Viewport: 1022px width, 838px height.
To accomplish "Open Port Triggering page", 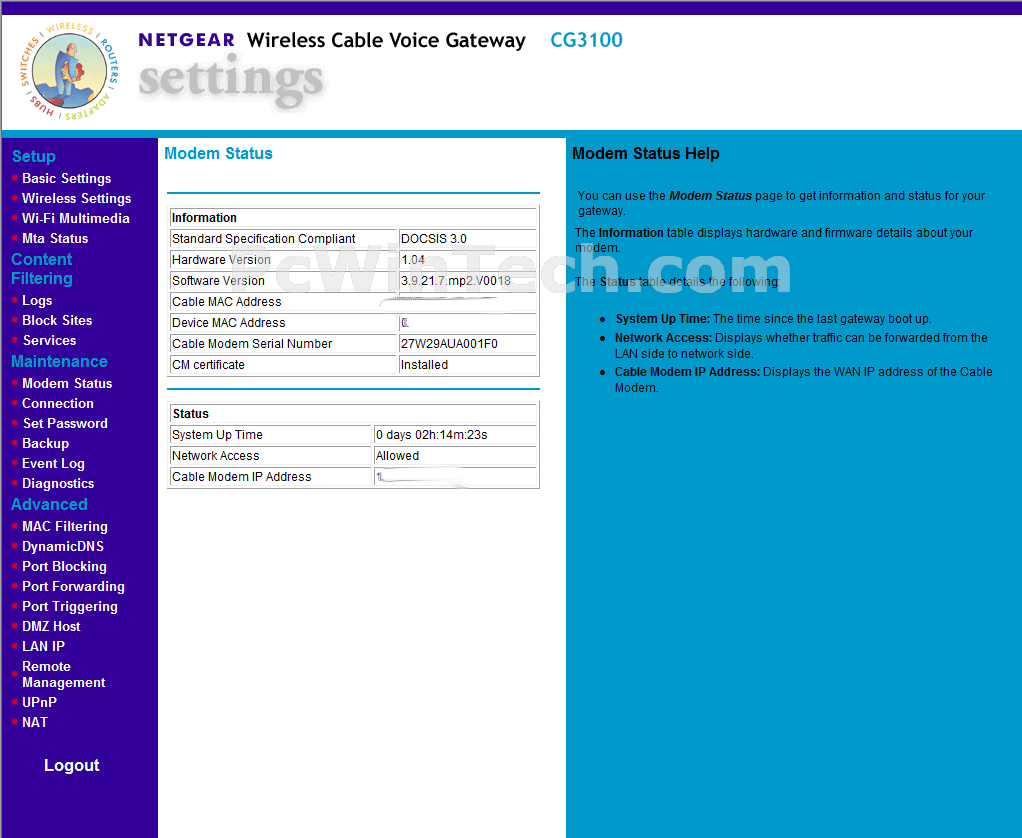I will pyautogui.click(x=70, y=607).
